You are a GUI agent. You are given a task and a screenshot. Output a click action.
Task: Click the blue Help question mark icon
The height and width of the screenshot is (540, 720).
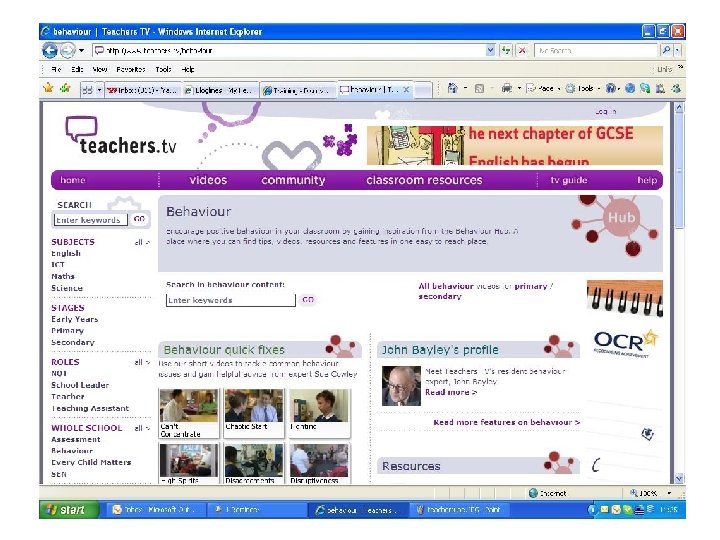point(611,88)
